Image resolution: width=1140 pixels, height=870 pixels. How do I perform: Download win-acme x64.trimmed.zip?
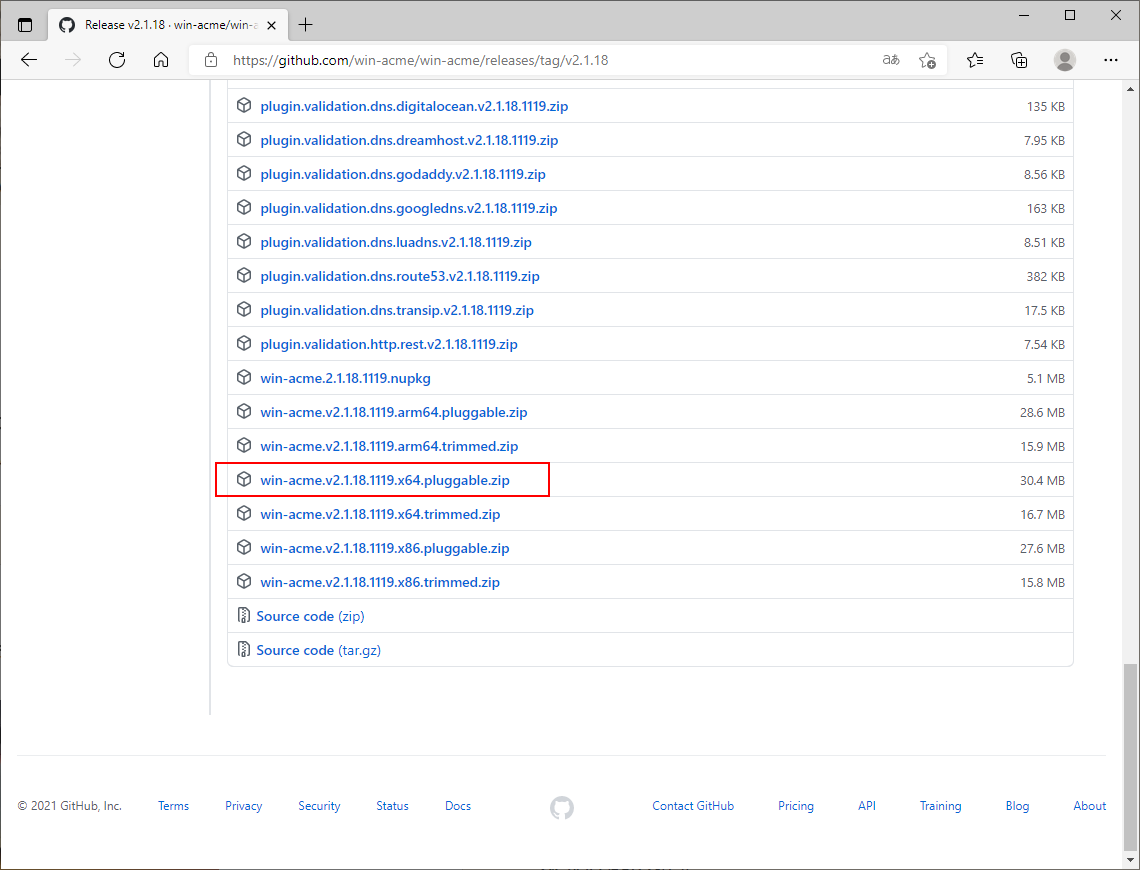point(380,515)
